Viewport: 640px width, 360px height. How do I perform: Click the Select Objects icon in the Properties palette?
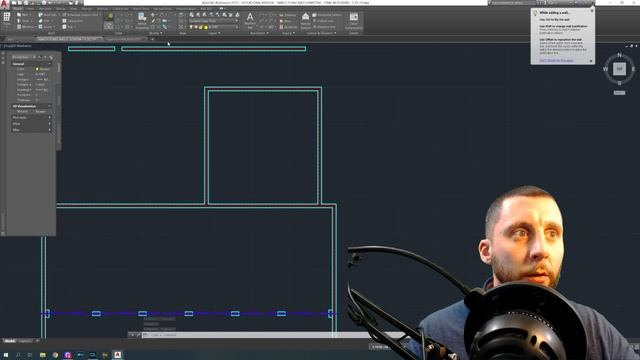point(45,57)
